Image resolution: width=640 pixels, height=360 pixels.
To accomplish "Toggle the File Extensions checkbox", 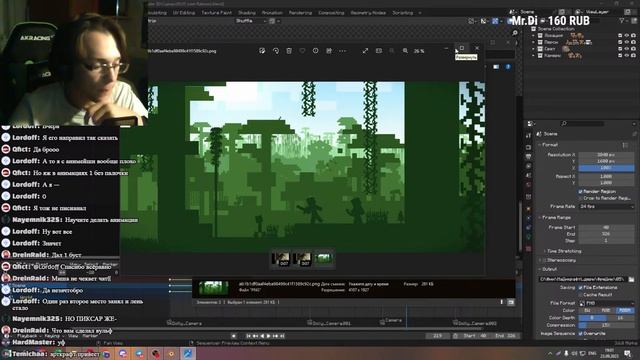I will click(x=580, y=288).
